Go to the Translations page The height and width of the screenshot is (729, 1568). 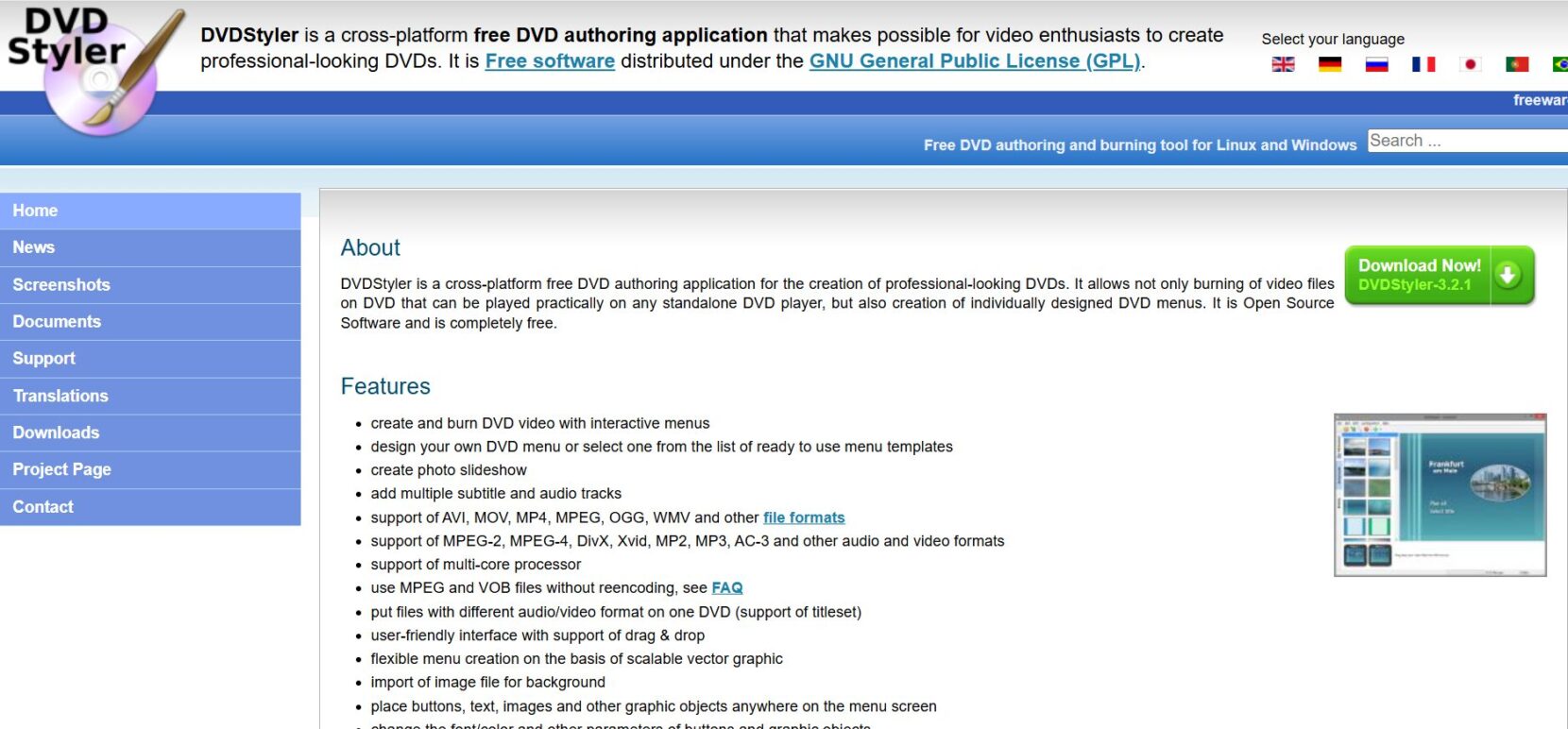150,396
